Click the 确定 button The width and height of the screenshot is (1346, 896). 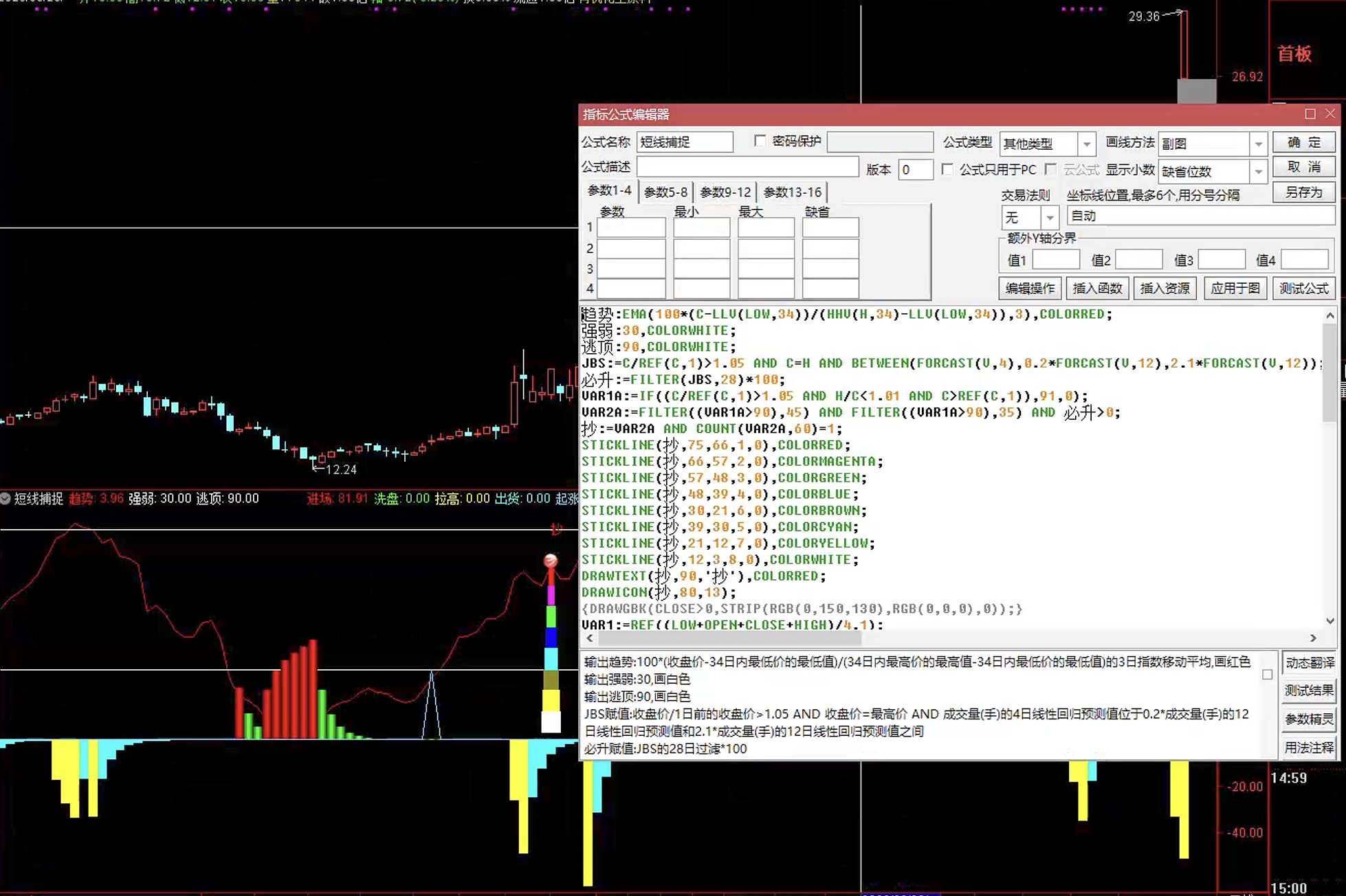click(x=1303, y=142)
